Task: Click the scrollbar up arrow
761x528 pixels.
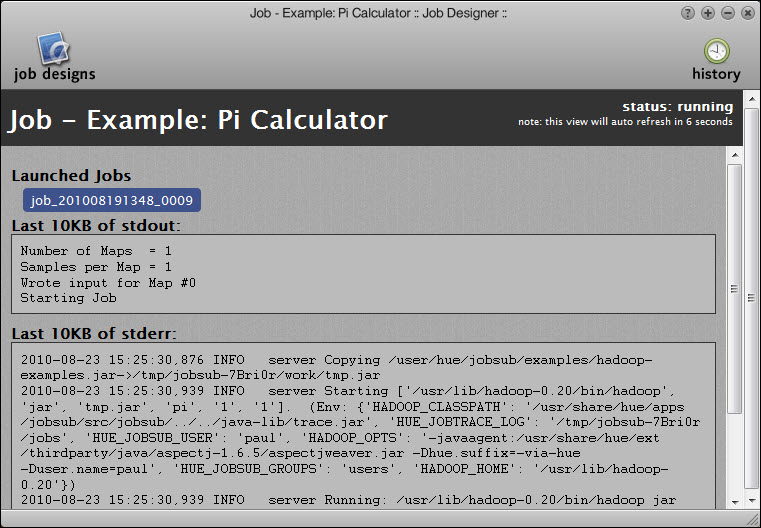Action: click(734, 155)
